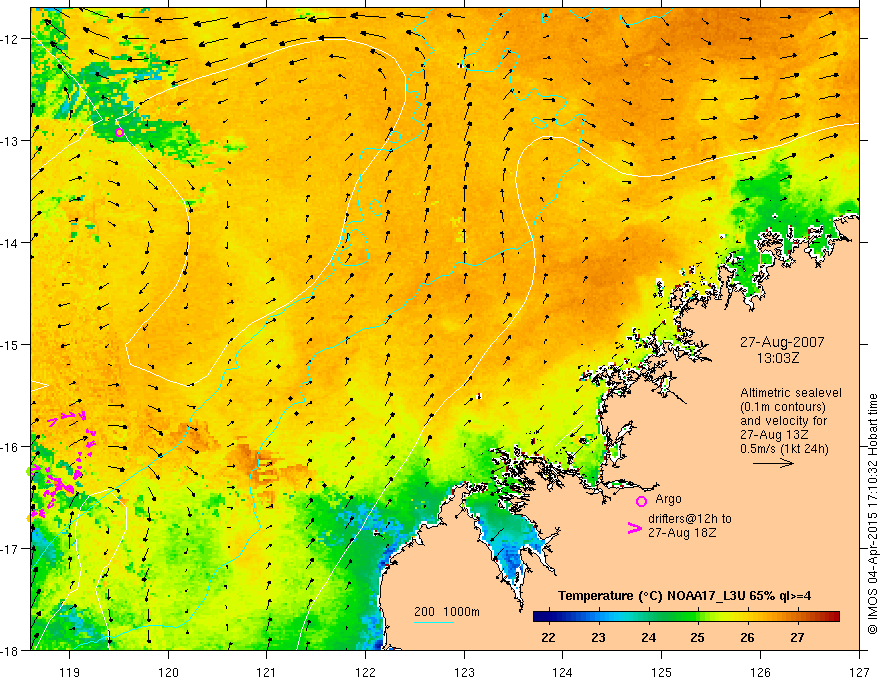Select the '13:03Z' time label
The height and width of the screenshot is (680, 880).
point(778,358)
